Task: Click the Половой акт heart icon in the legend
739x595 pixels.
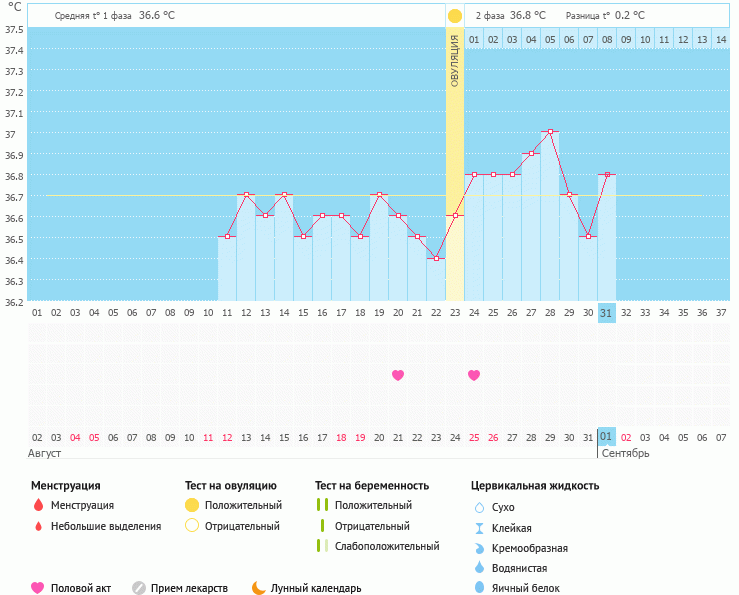Action: coord(38,588)
